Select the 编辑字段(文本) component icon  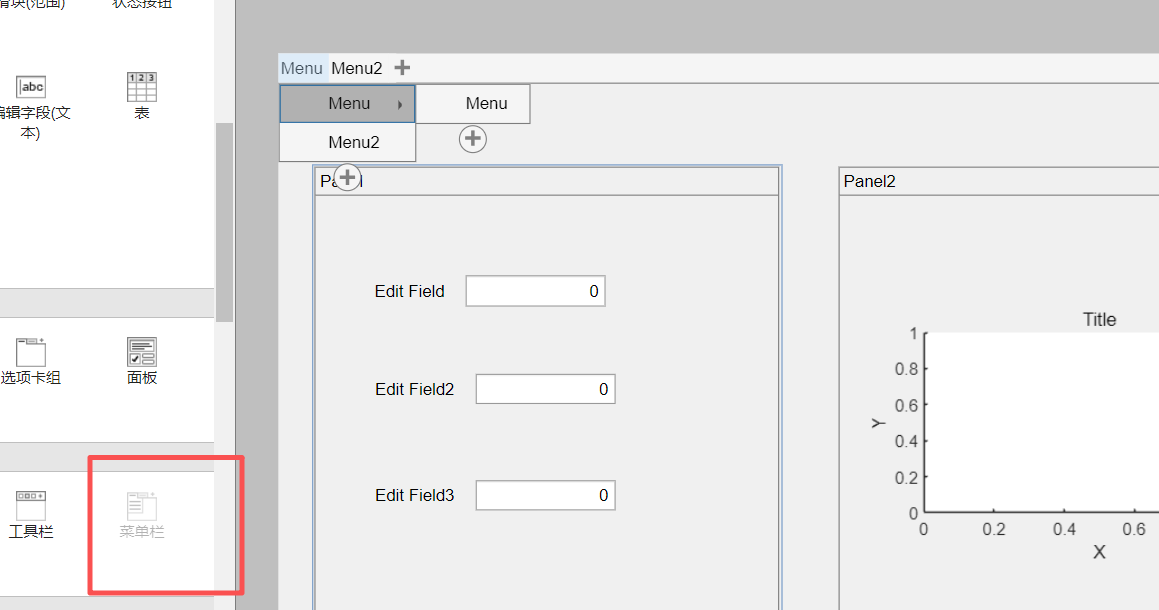31,87
